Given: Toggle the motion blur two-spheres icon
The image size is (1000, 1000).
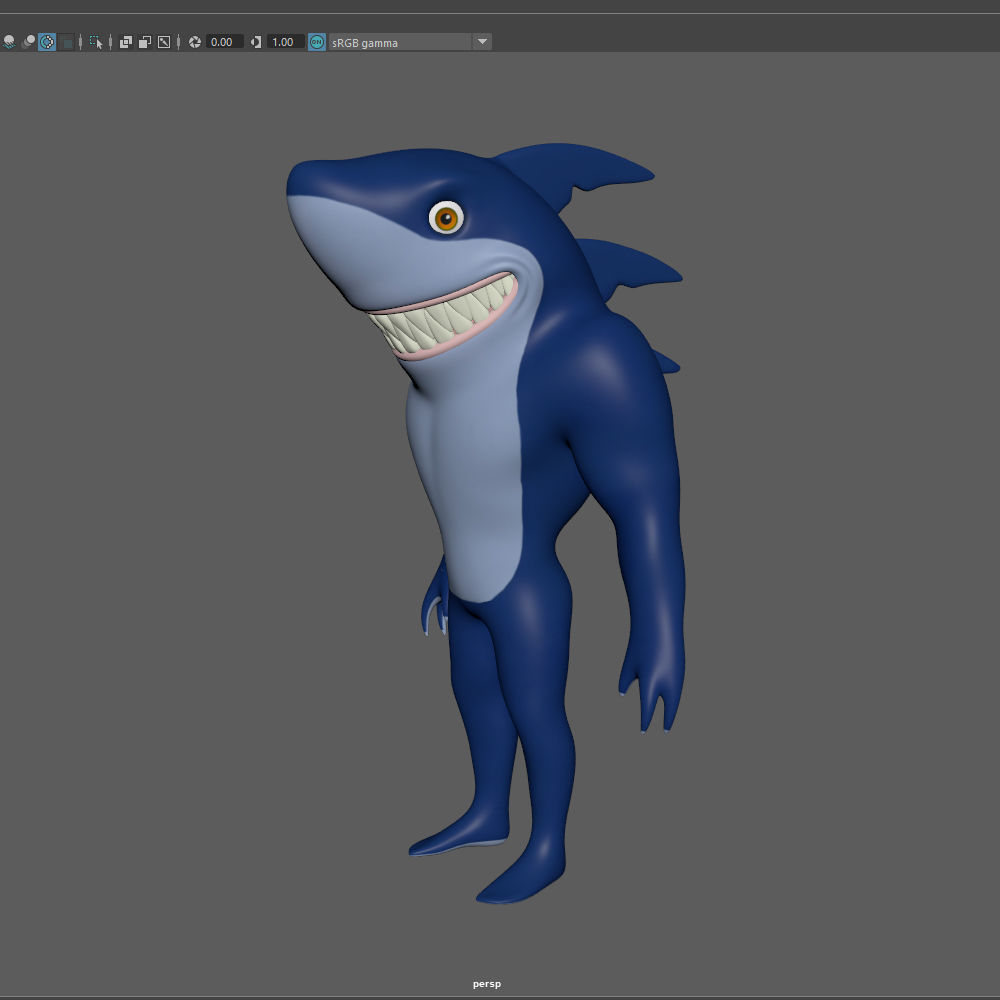Looking at the screenshot, I should click(28, 42).
